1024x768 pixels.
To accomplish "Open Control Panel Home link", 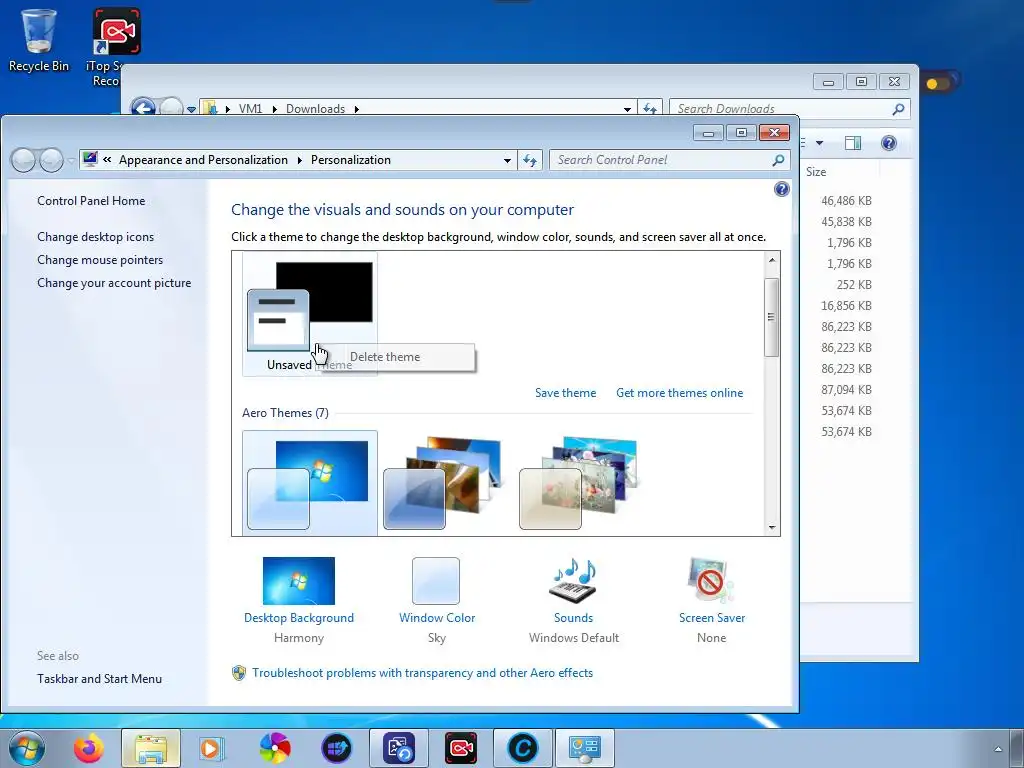I will coord(91,200).
